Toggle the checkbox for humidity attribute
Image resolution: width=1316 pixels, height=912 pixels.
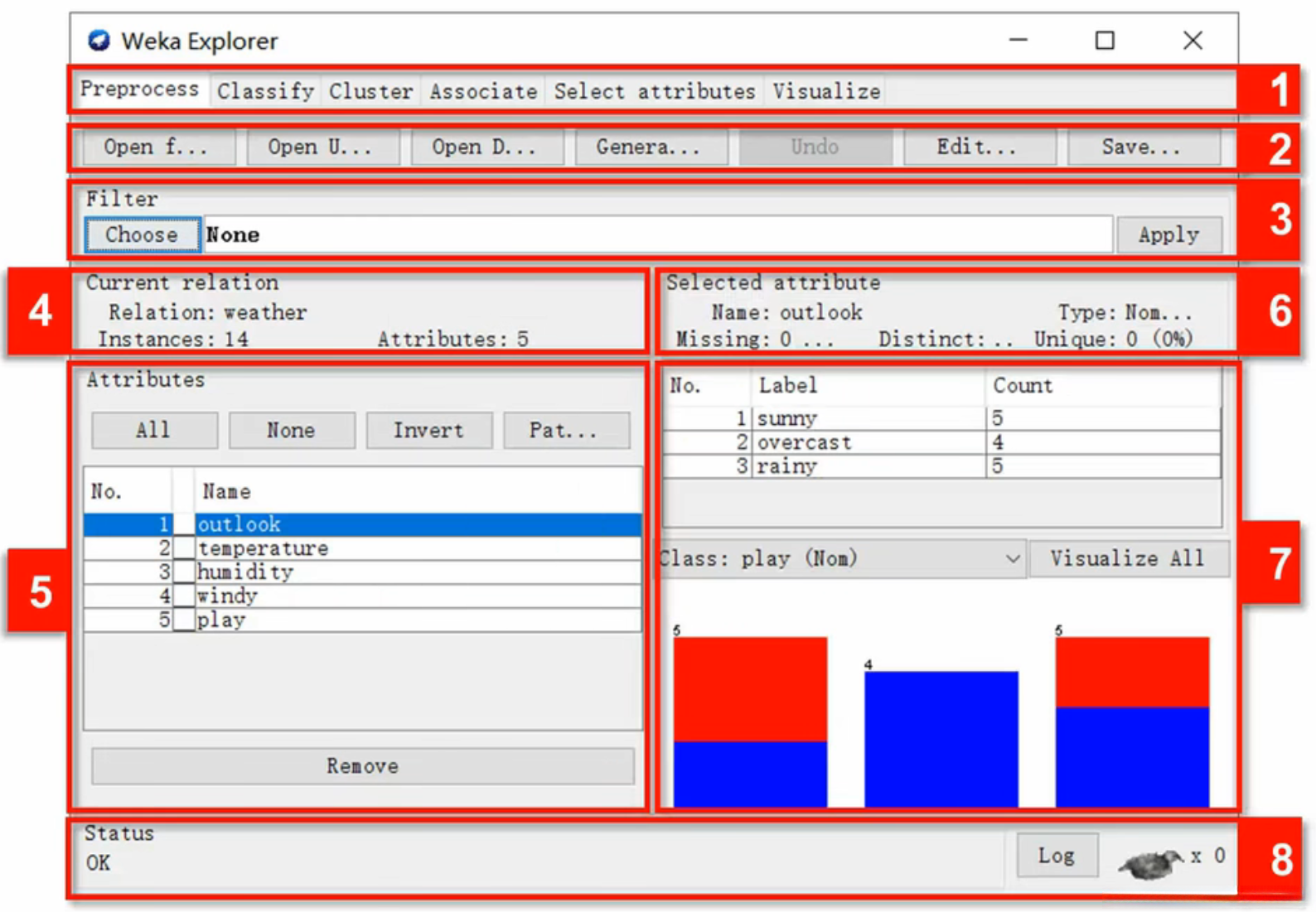184,572
